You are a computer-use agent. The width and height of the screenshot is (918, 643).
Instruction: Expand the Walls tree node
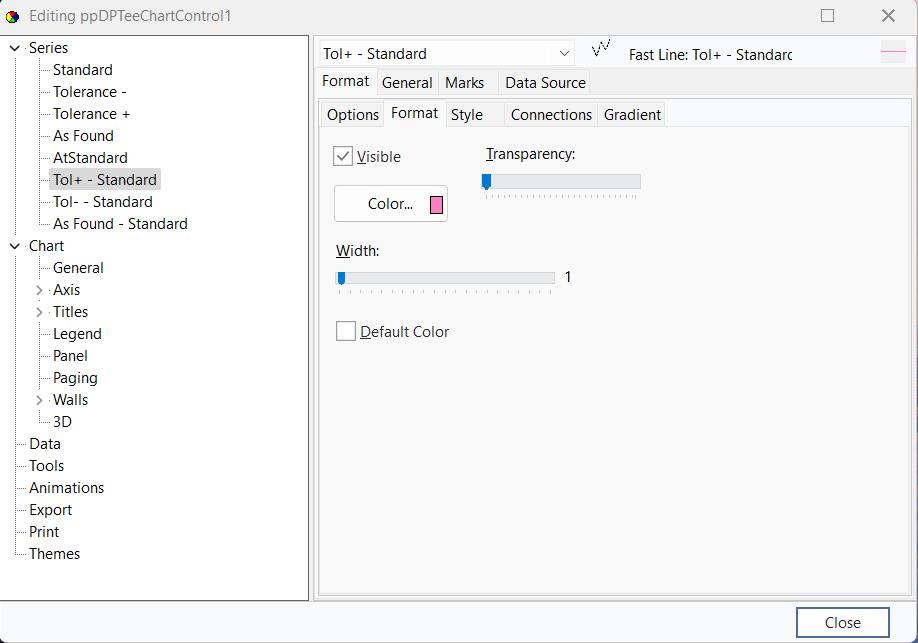(x=39, y=400)
